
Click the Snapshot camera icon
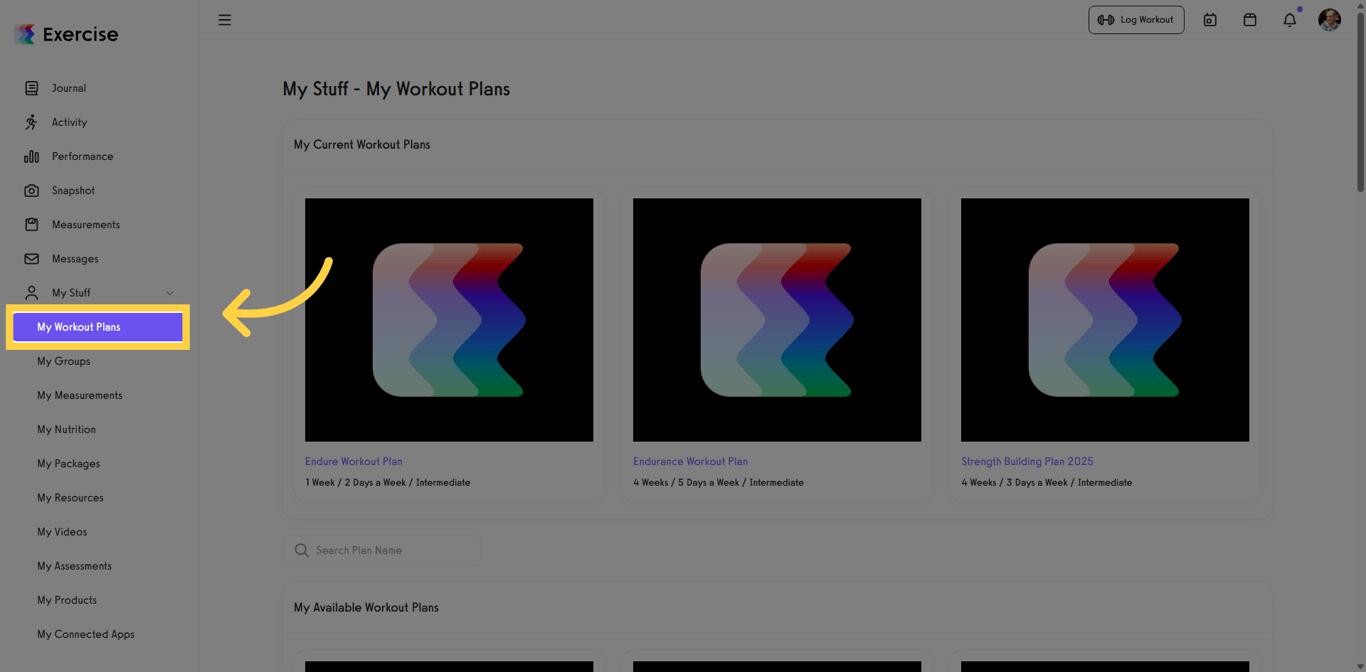tap(31, 190)
